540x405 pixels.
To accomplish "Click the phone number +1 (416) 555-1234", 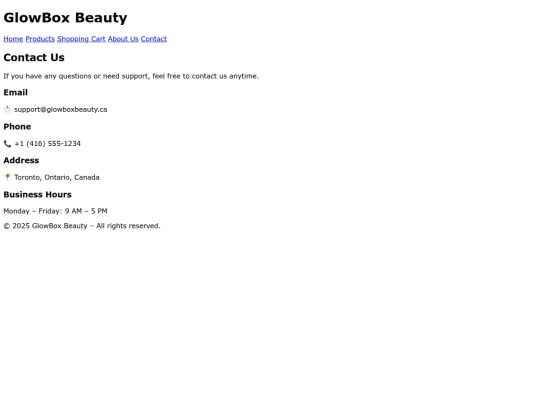I will click(48, 144).
